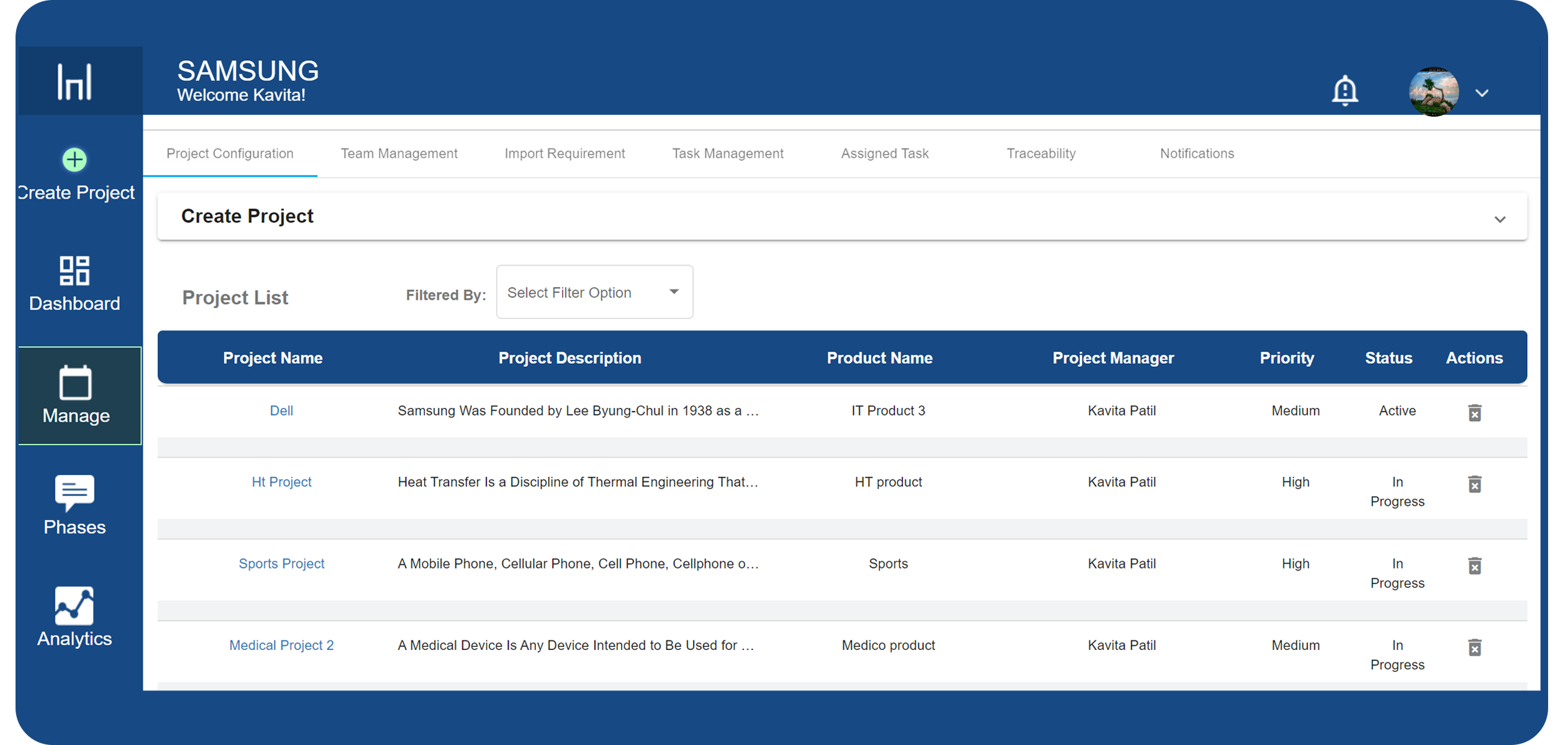Screen dimensions: 1568x745
Task: Click trash icon for Sports Project
Action: tap(1474, 566)
